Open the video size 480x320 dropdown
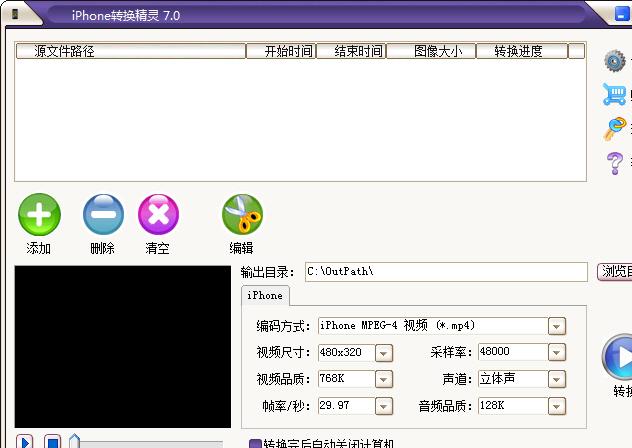Image resolution: width=632 pixels, height=448 pixels. click(383, 353)
